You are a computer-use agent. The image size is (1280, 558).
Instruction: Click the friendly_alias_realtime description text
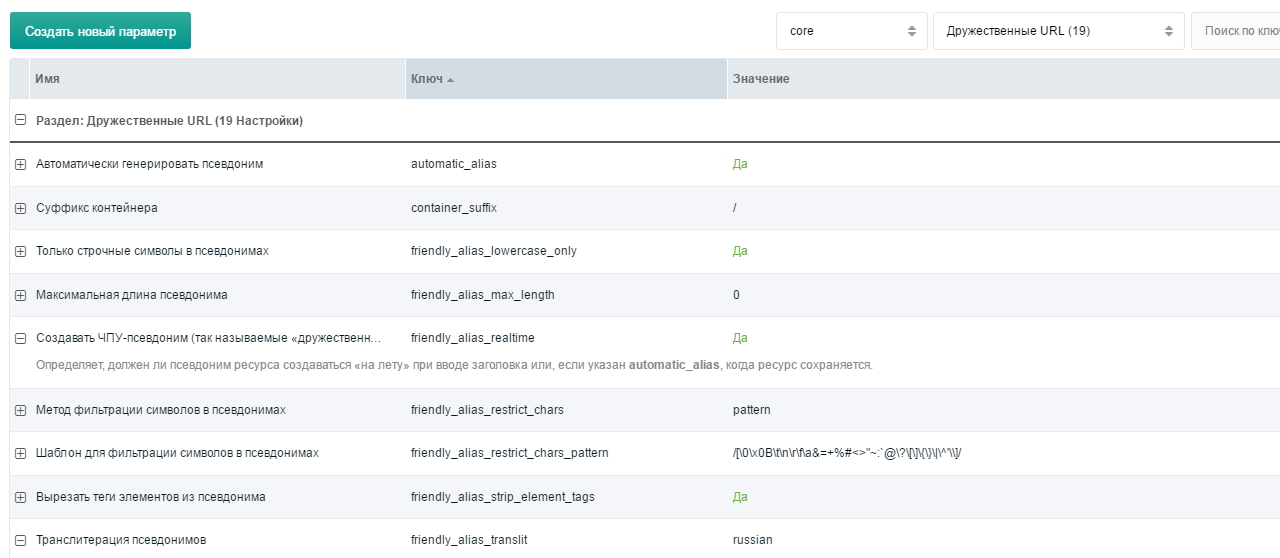pyautogui.click(x=454, y=365)
